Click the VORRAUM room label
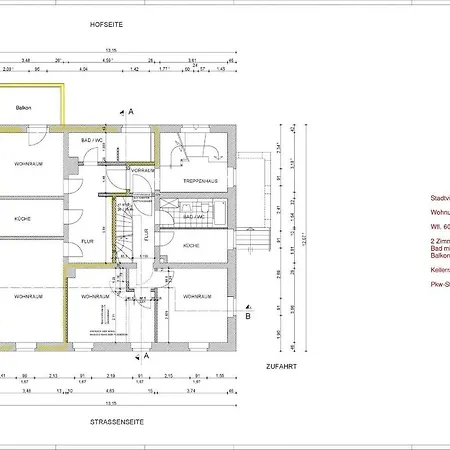Image resolution: width=450 pixels, height=450 pixels. (143, 170)
